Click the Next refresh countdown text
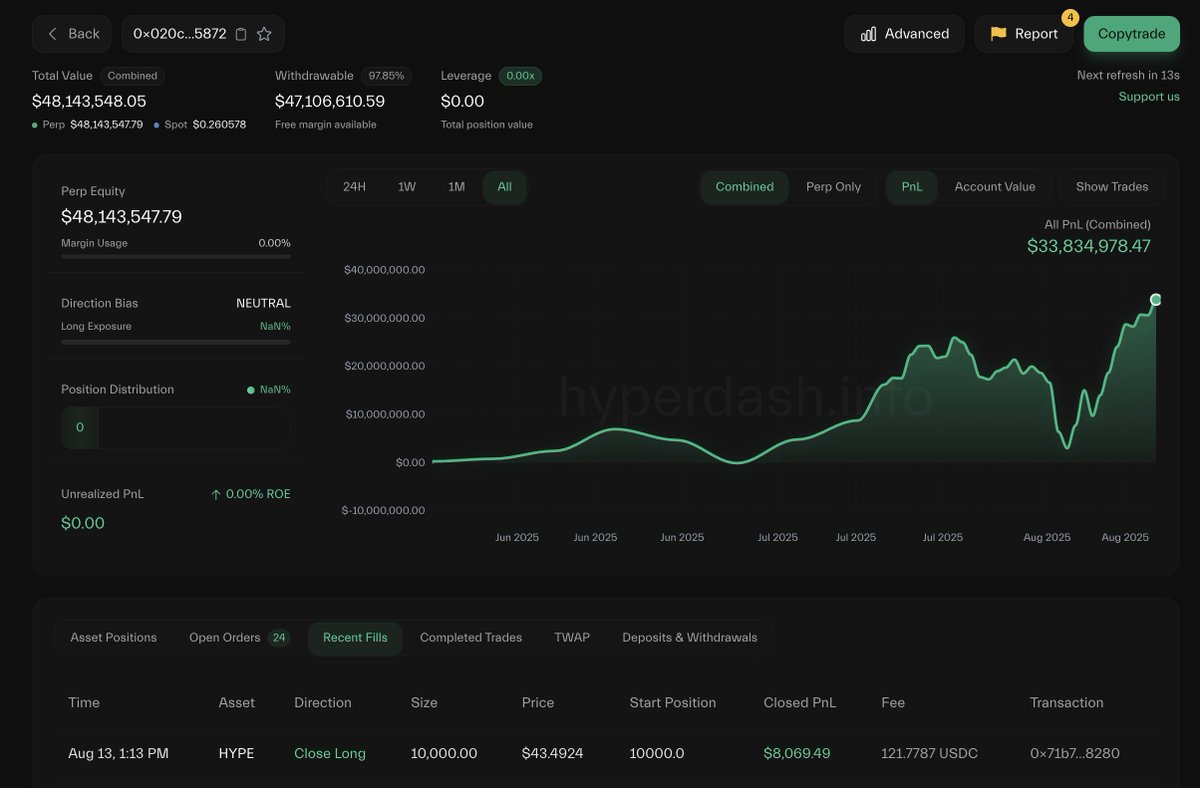Image resolution: width=1200 pixels, height=788 pixels. (x=1128, y=75)
